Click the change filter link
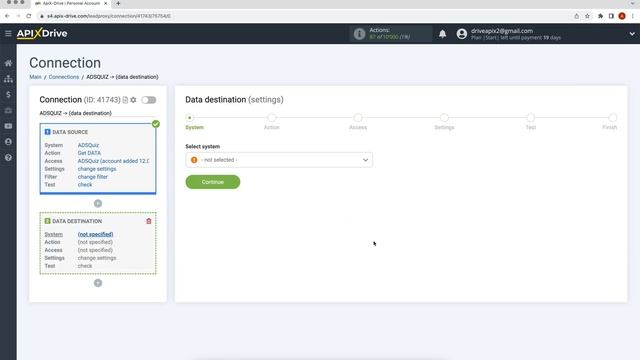 (93, 177)
